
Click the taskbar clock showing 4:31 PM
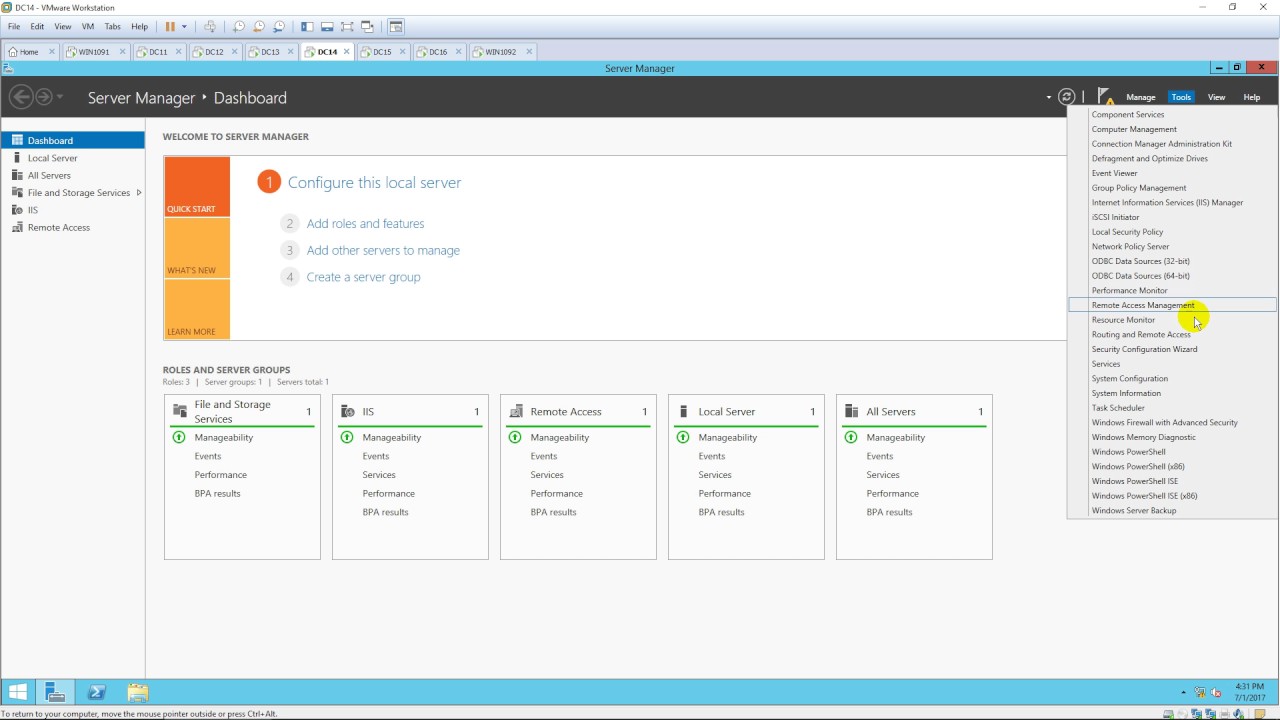(x=1250, y=692)
